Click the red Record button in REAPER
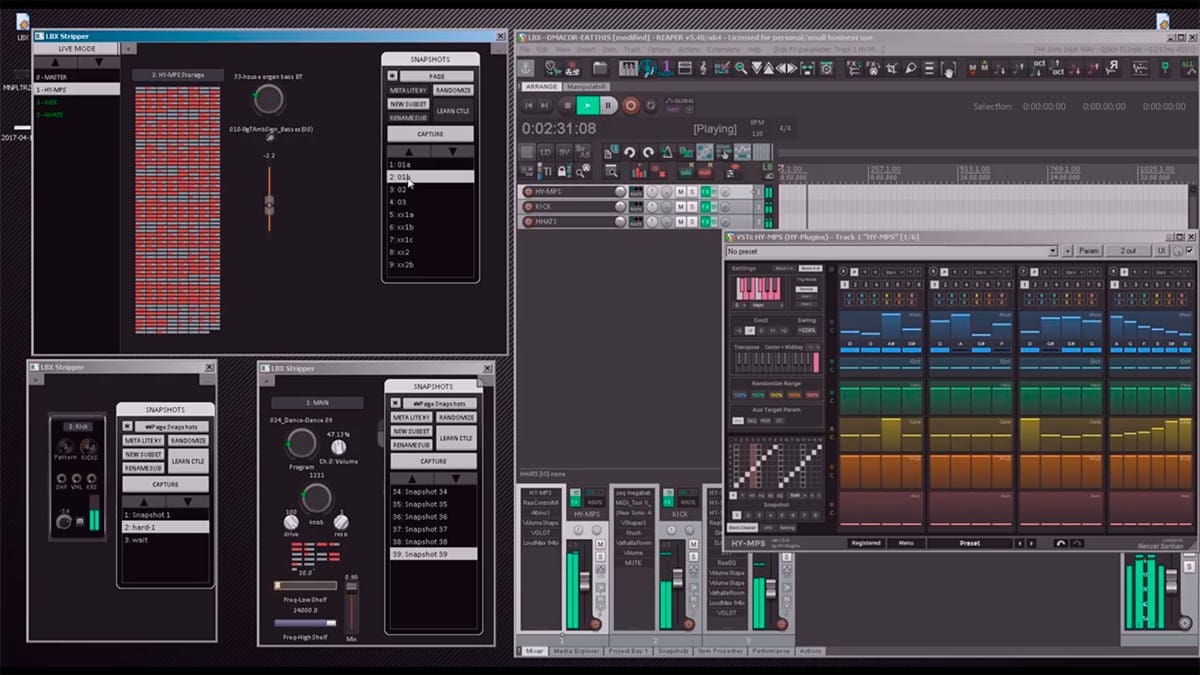This screenshot has height=675, width=1200. click(630, 105)
